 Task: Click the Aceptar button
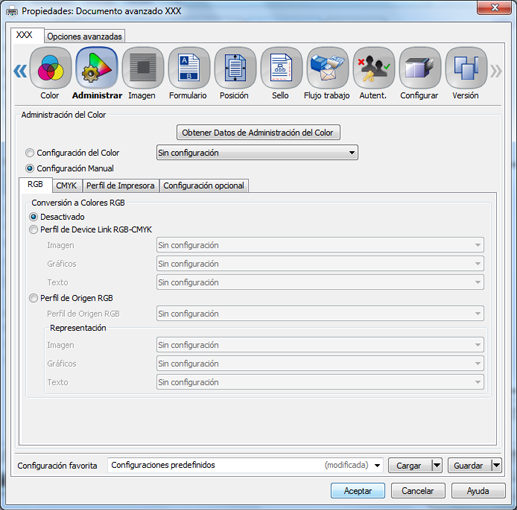[x=358, y=491]
